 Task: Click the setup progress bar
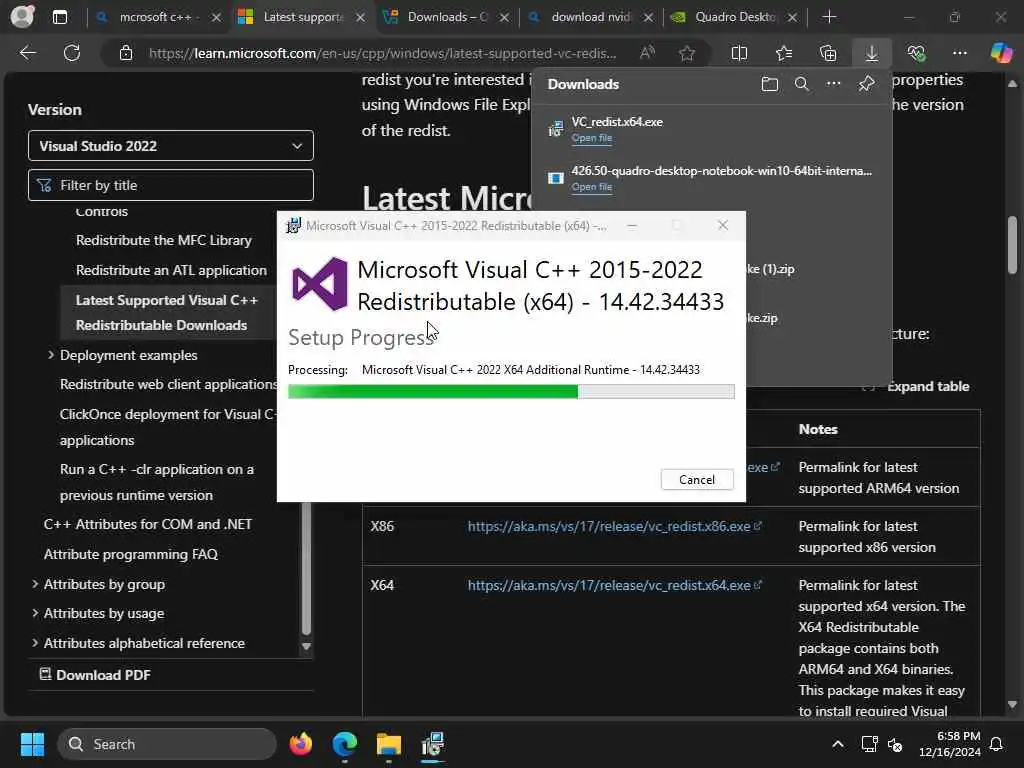(x=511, y=391)
